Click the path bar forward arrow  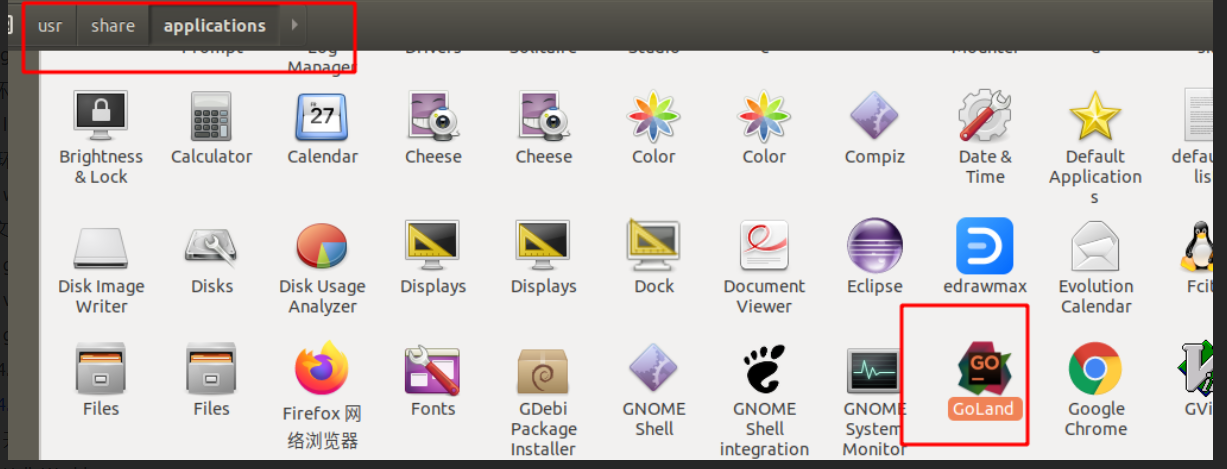294,26
